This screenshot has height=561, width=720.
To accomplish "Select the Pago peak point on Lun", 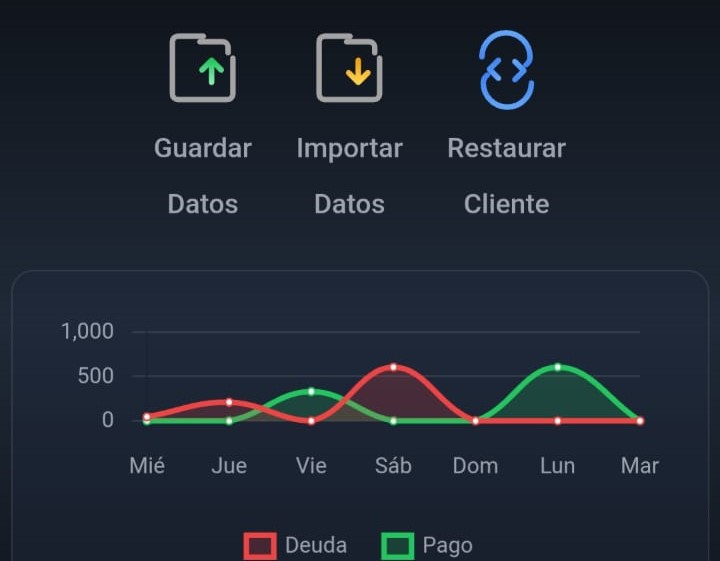I will 557,367.
